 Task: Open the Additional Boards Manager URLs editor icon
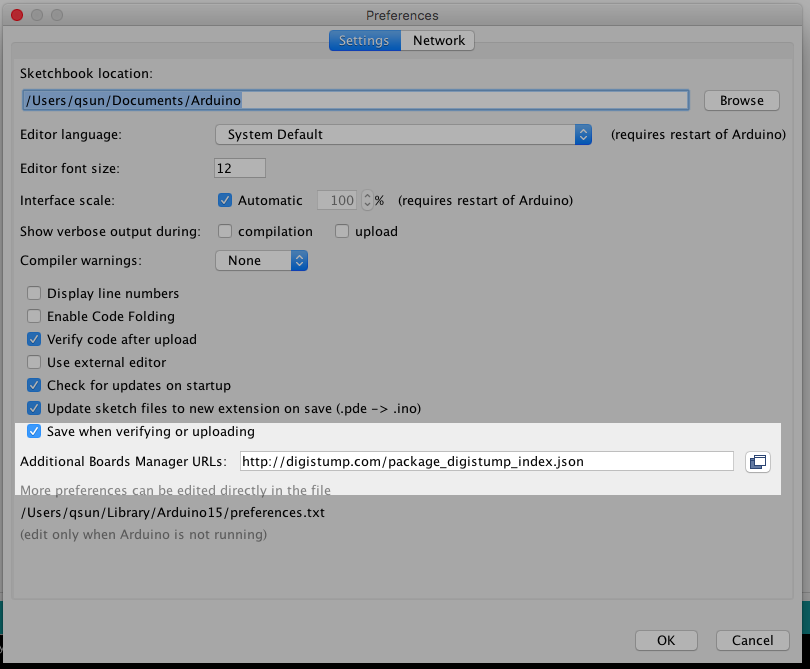757,462
